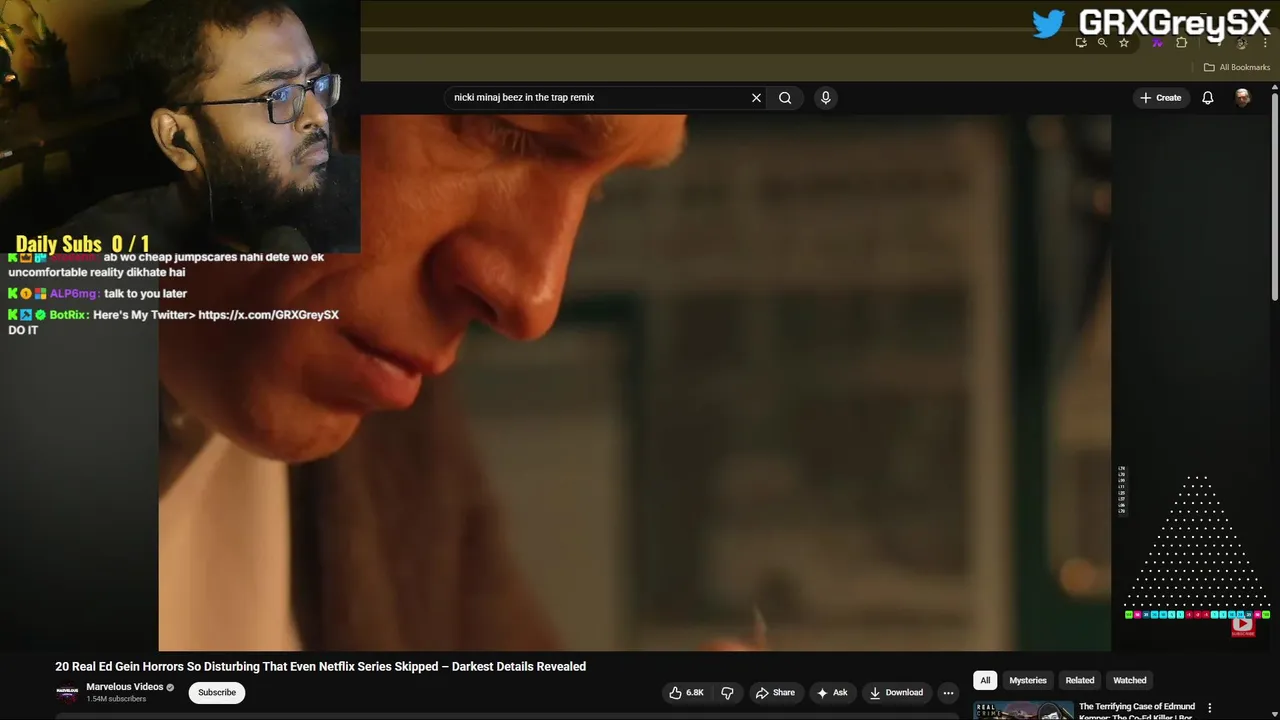This screenshot has width=1280, height=720.
Task: Click the Daily Subs 0 / 1 overlay text
Action: pos(82,244)
